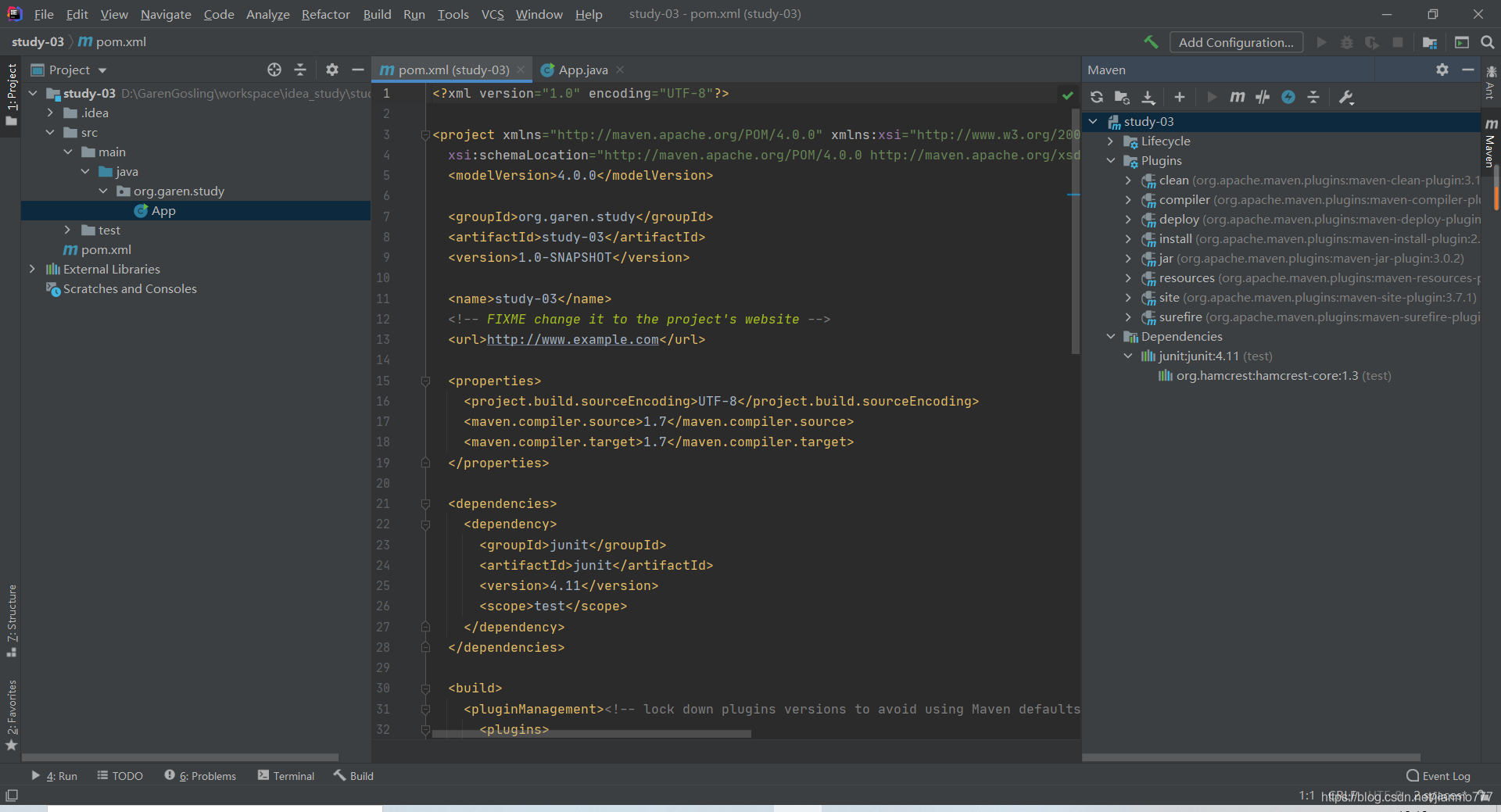
Task: Click the green inspection checkmark
Action: [1067, 95]
